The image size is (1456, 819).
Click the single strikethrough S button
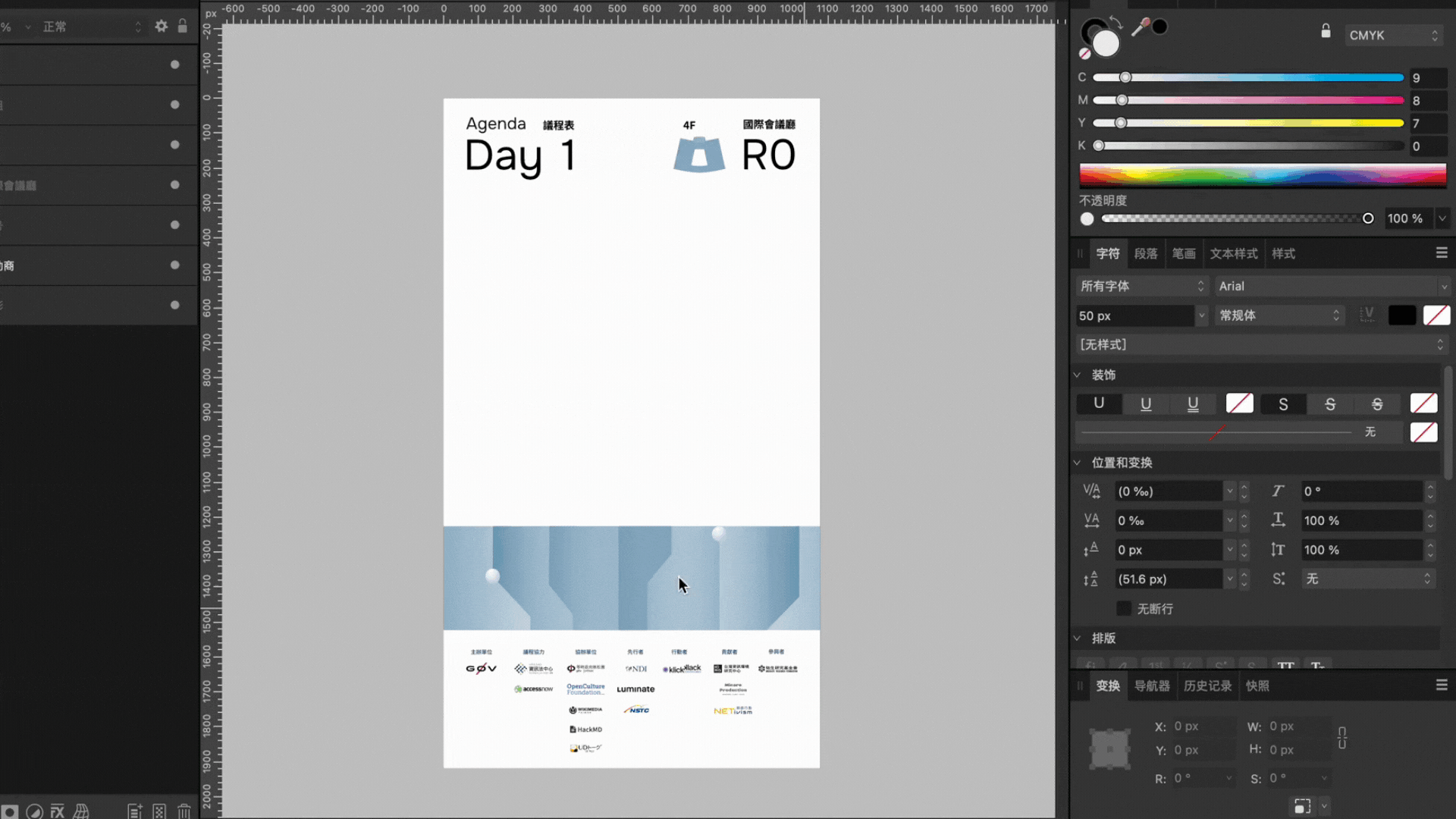[x=1329, y=404]
